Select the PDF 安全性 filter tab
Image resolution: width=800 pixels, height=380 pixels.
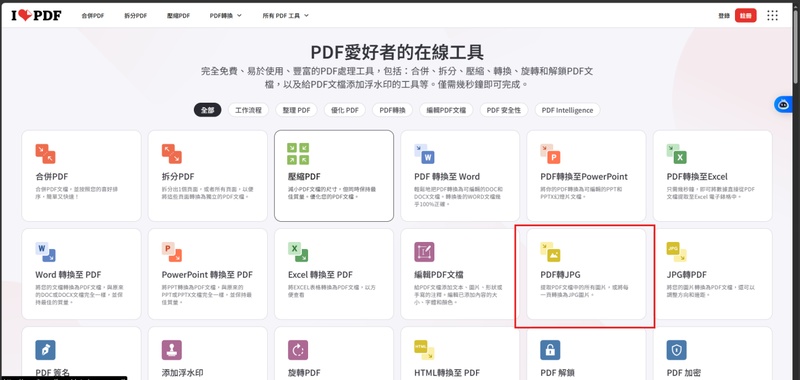(504, 110)
